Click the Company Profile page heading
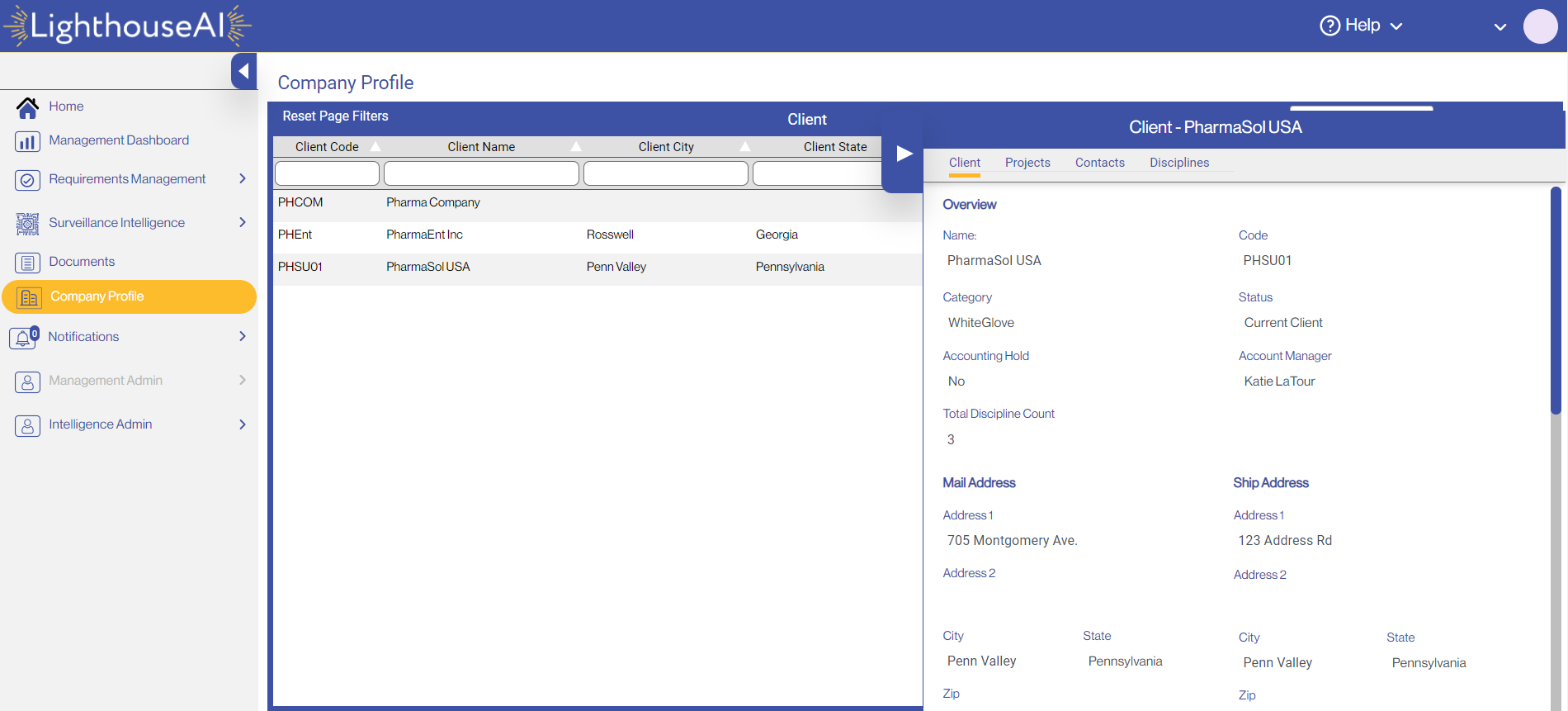This screenshot has width=1568, height=711. tap(346, 83)
